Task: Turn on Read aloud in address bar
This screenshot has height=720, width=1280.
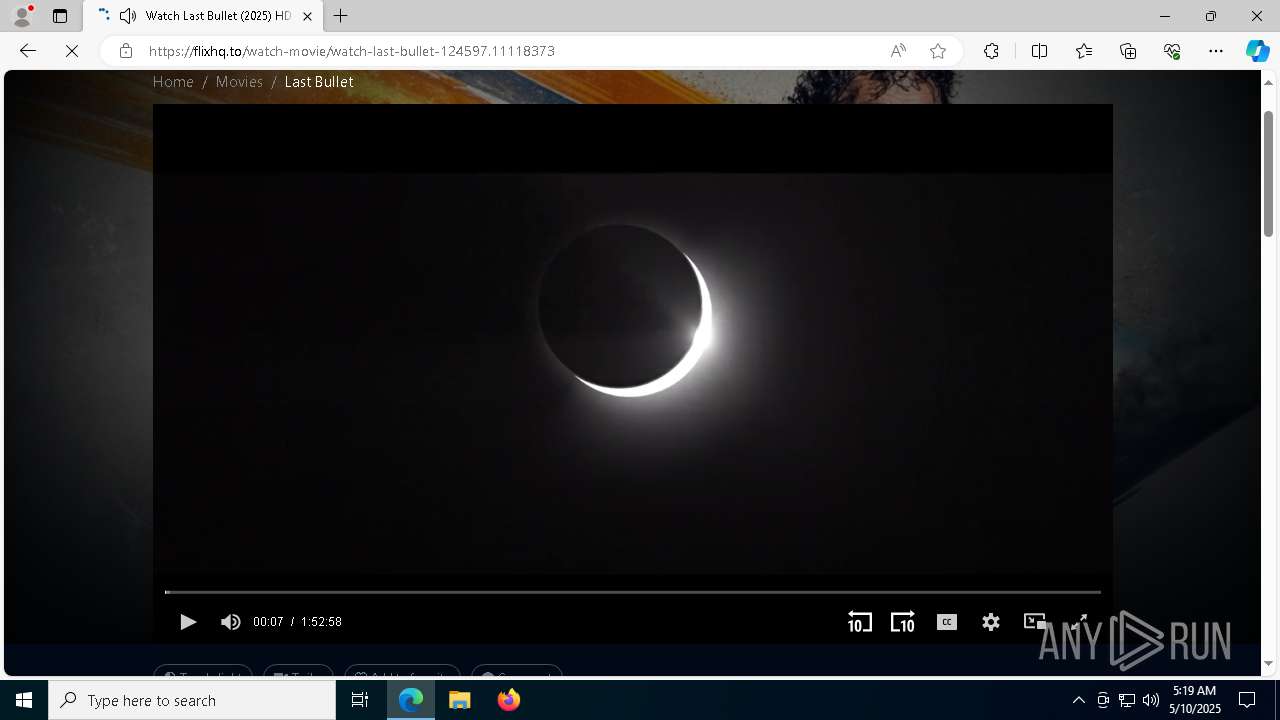Action: pyautogui.click(x=898, y=51)
